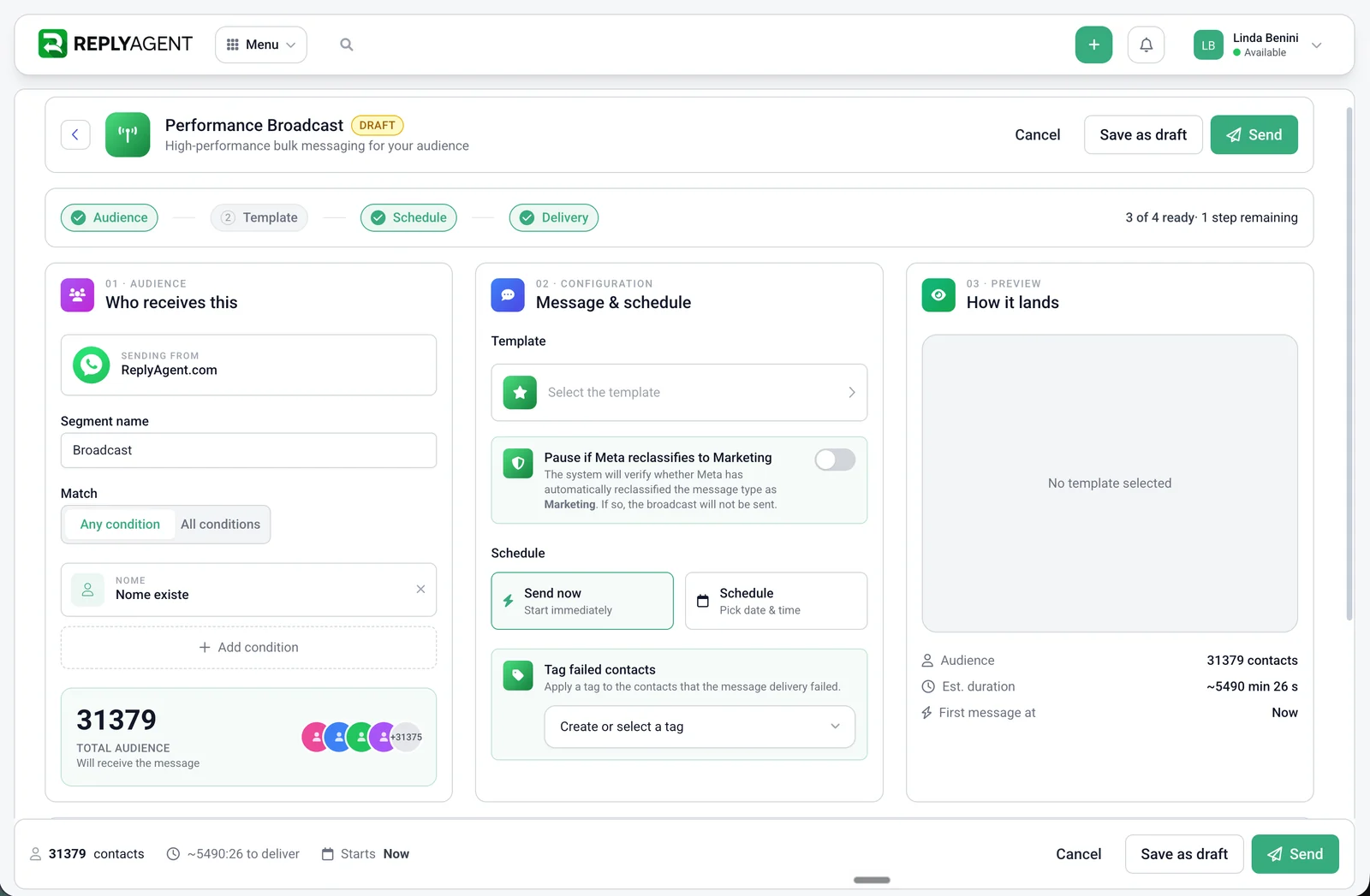
Task: Click Add condition
Action: pos(248,648)
